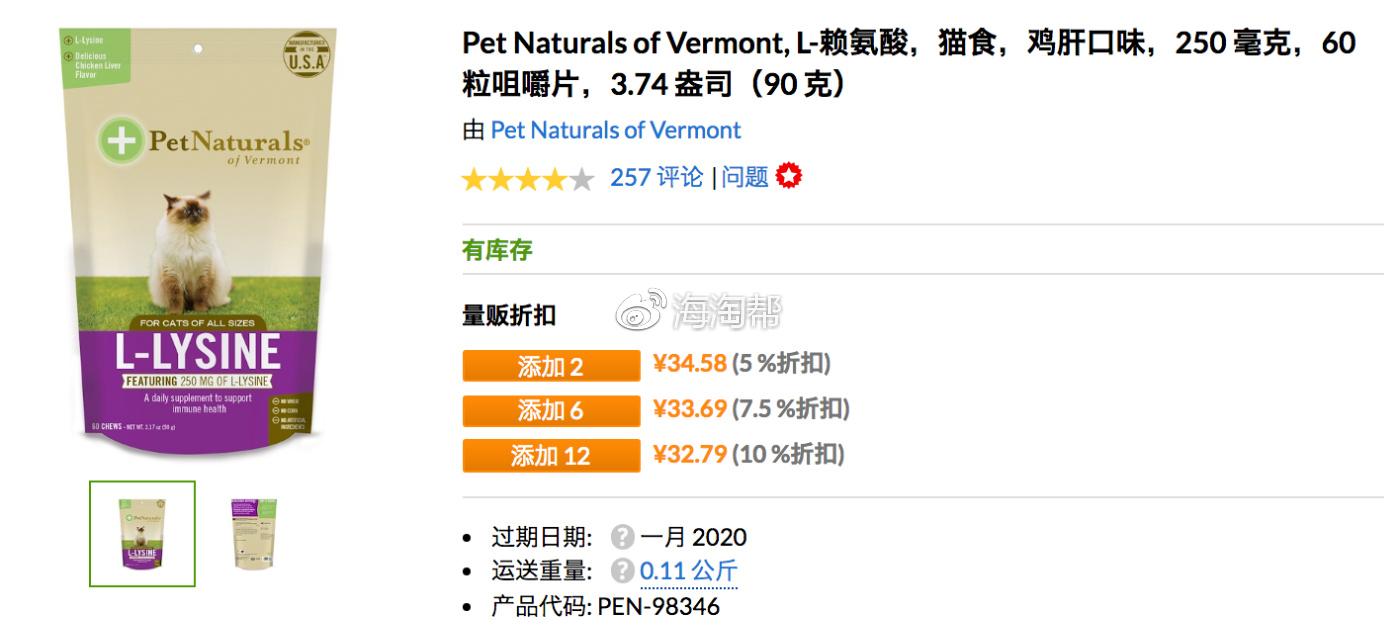Screen dimensions: 1400x620
Task: Click the Weibo 海淘帮 watermark logo
Action: click(x=697, y=311)
